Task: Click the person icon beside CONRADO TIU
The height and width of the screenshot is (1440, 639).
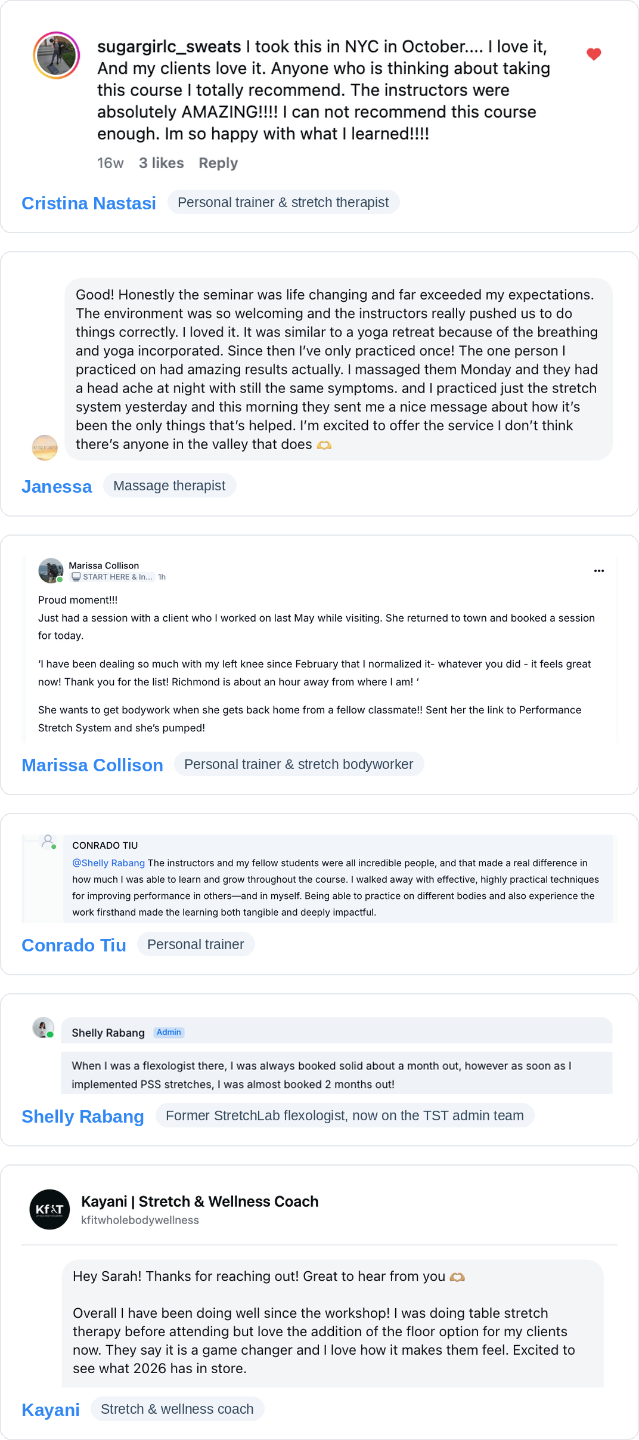Action: coord(48,842)
